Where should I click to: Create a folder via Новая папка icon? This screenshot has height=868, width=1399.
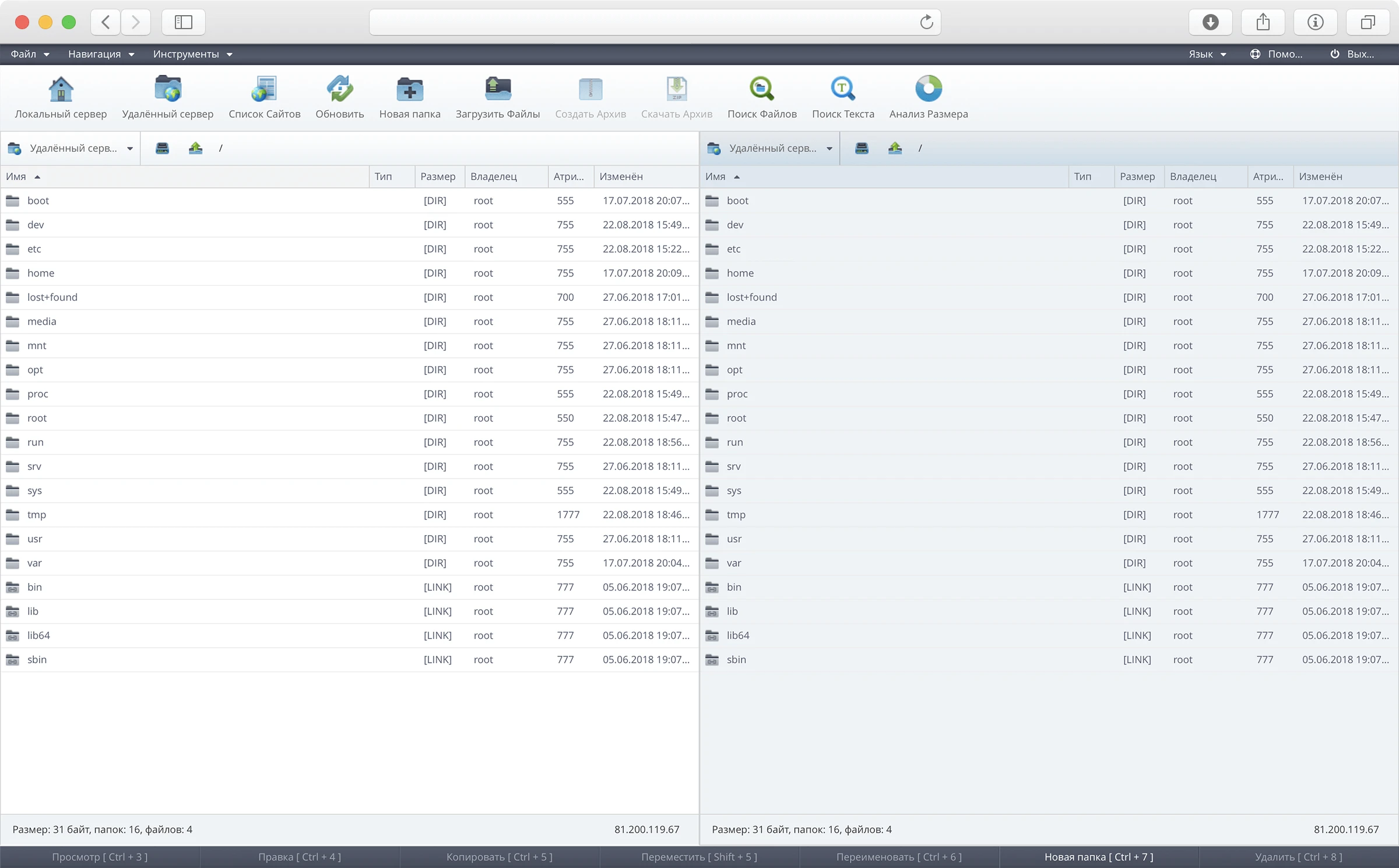(x=410, y=90)
